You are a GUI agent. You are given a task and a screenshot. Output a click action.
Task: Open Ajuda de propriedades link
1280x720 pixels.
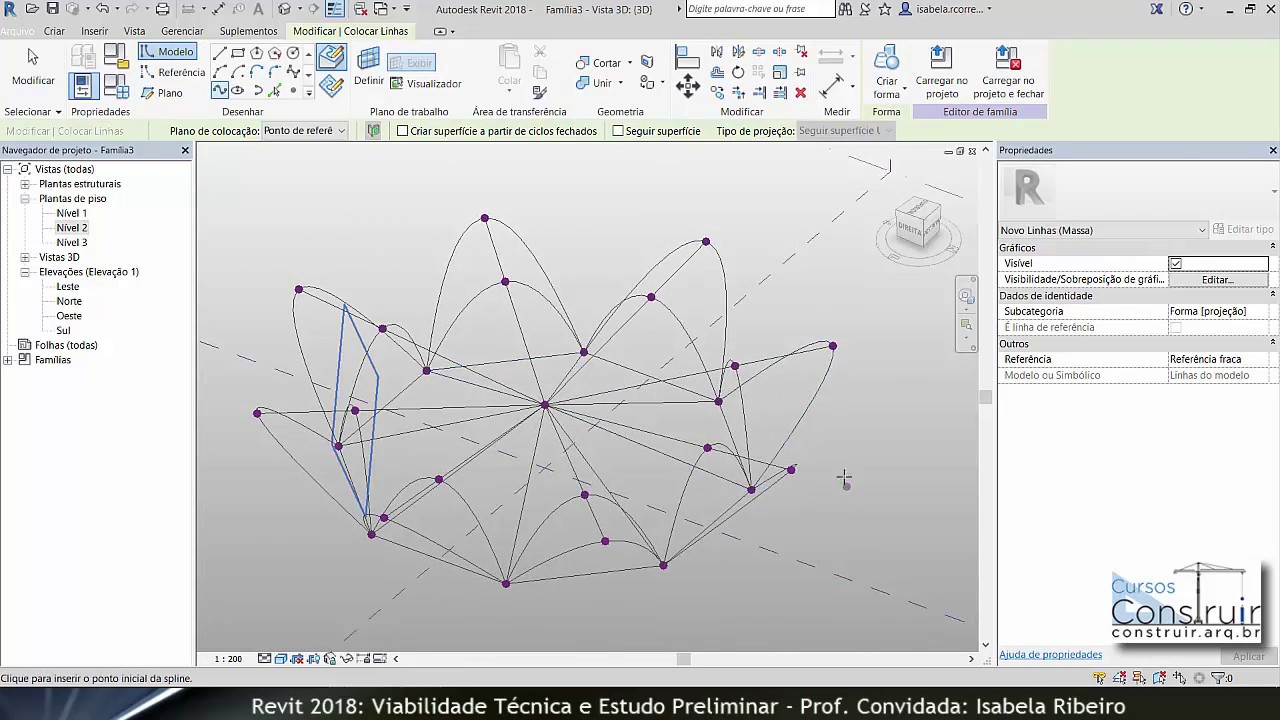[1050, 655]
